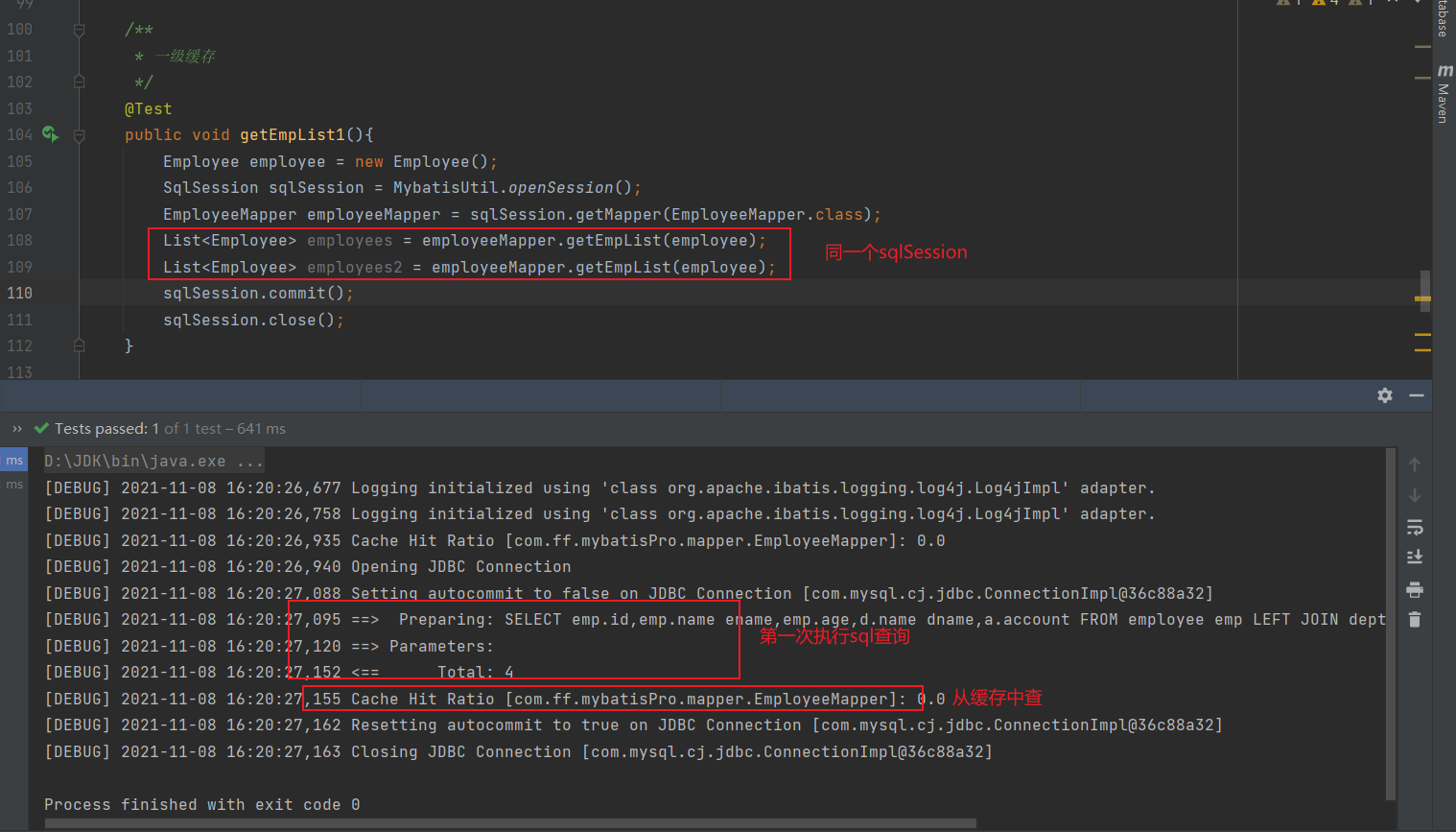Fold method closing brace at line 112

[80, 346]
